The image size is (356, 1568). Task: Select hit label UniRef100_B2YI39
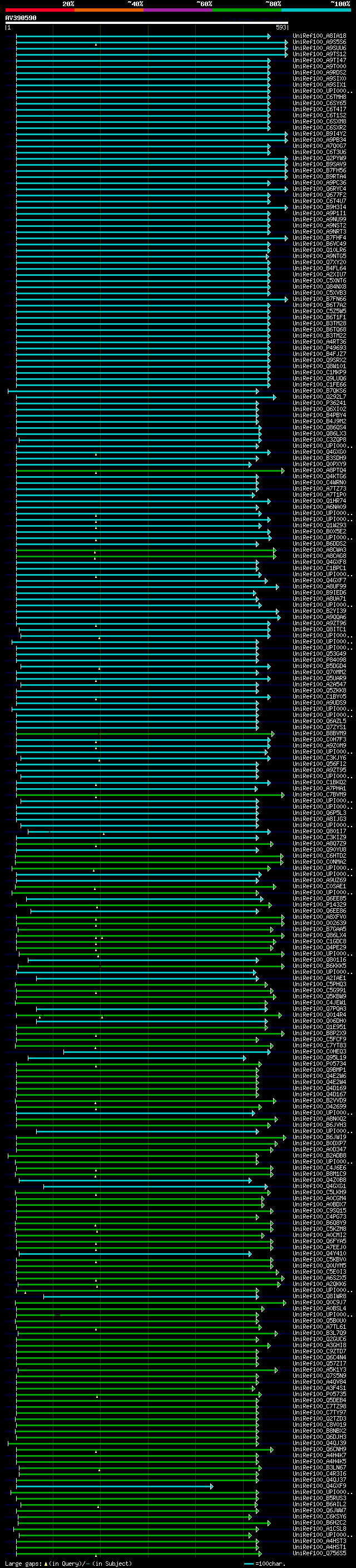pyautogui.click(x=319, y=611)
